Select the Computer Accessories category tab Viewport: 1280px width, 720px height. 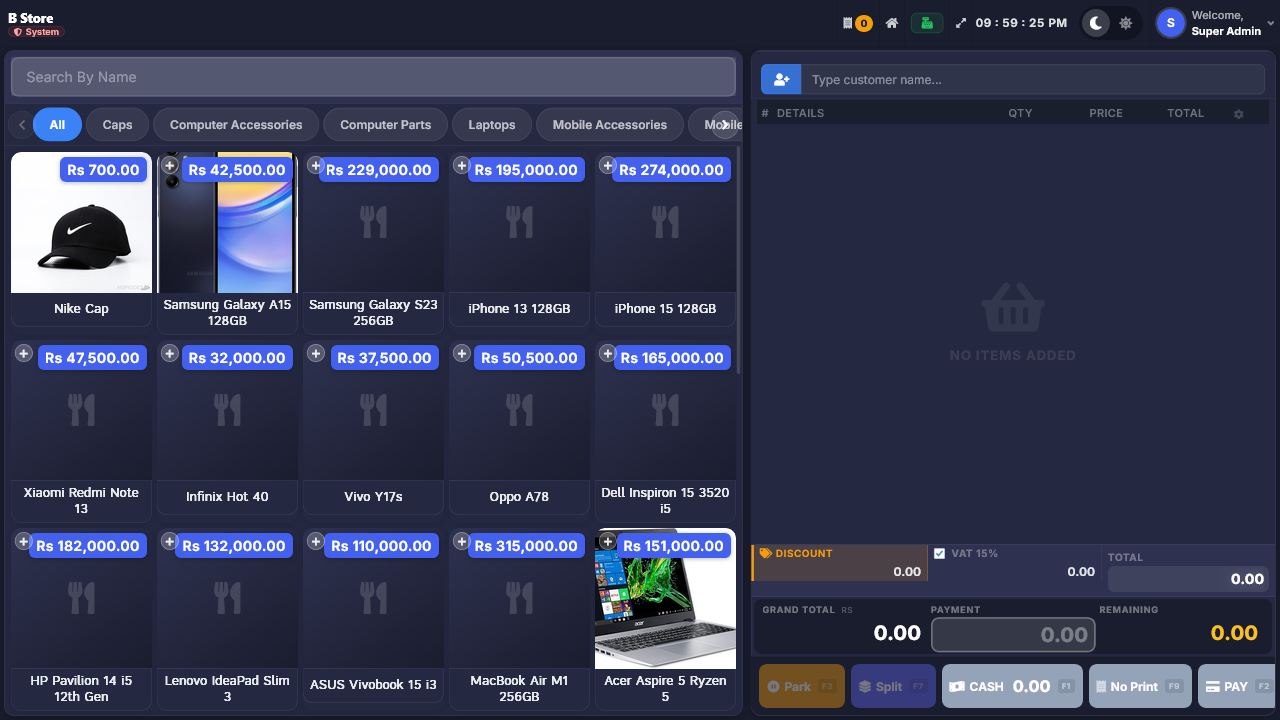(x=236, y=125)
